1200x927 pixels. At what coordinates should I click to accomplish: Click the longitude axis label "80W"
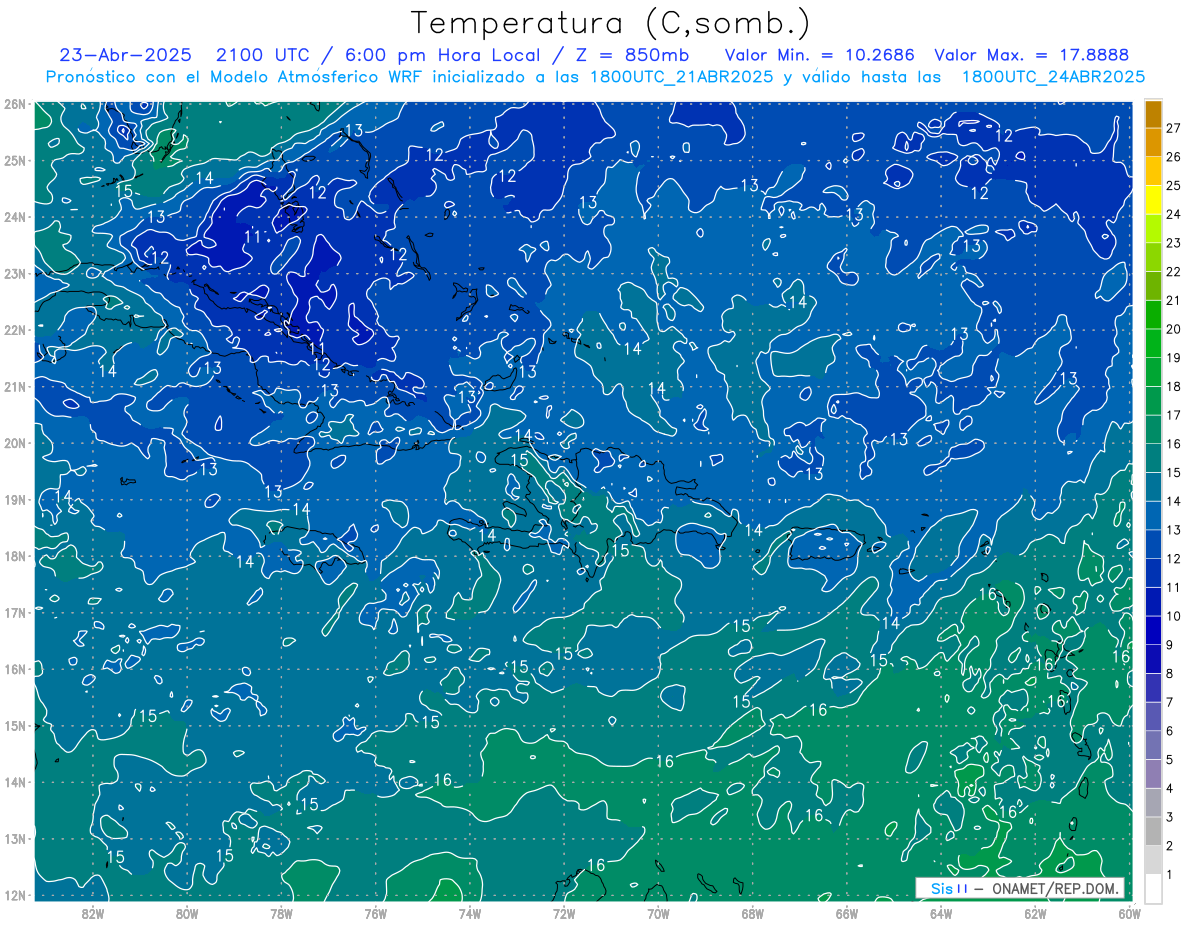point(187,914)
